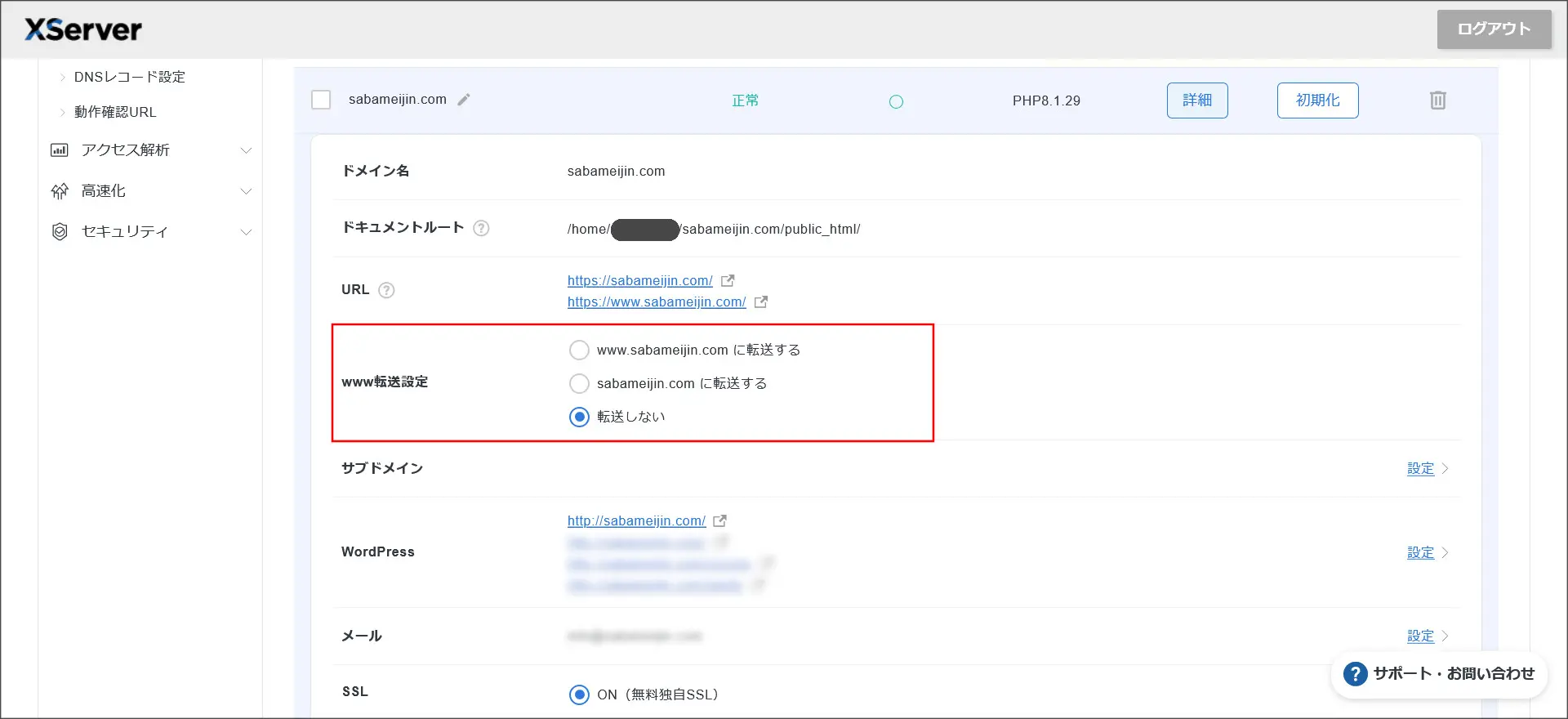Open DNSレコード設定 in the sidebar
1568x719 pixels.
pyautogui.click(x=130, y=77)
